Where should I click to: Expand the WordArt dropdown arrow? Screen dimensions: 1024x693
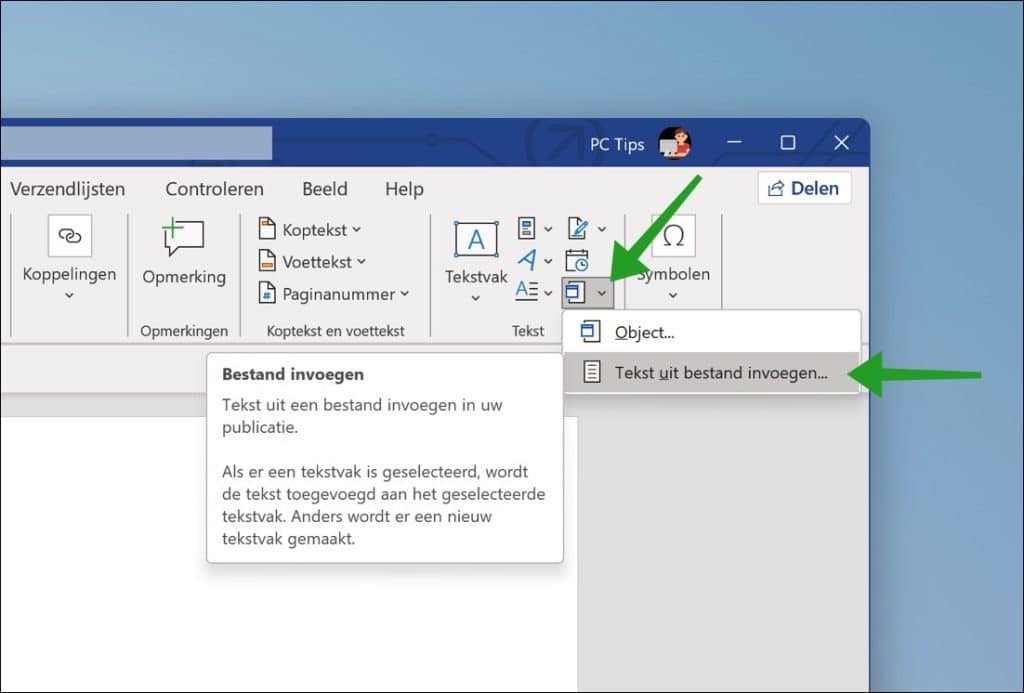click(x=547, y=261)
